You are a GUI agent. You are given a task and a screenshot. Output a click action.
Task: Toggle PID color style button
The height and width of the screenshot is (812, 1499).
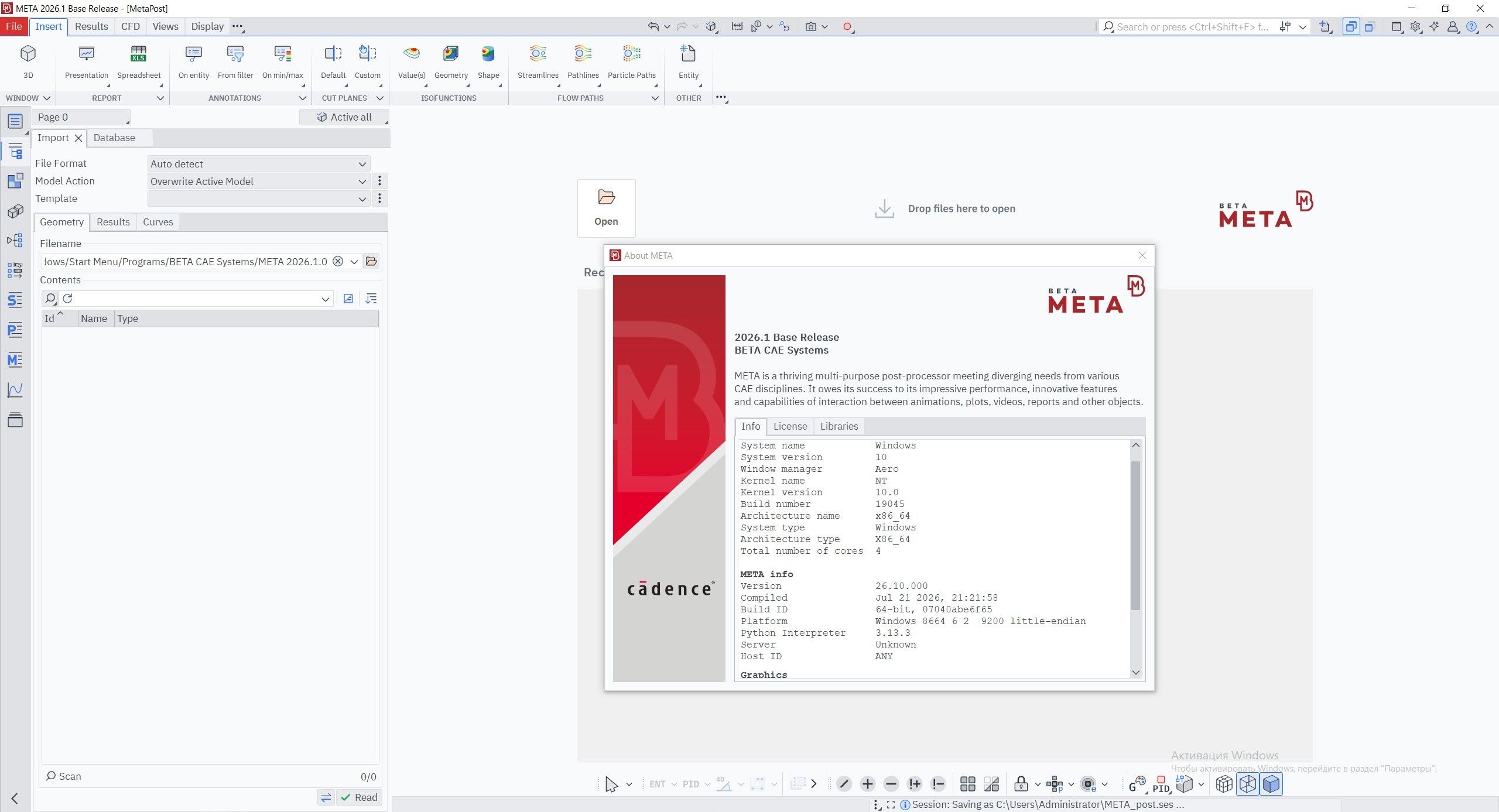[1162, 784]
